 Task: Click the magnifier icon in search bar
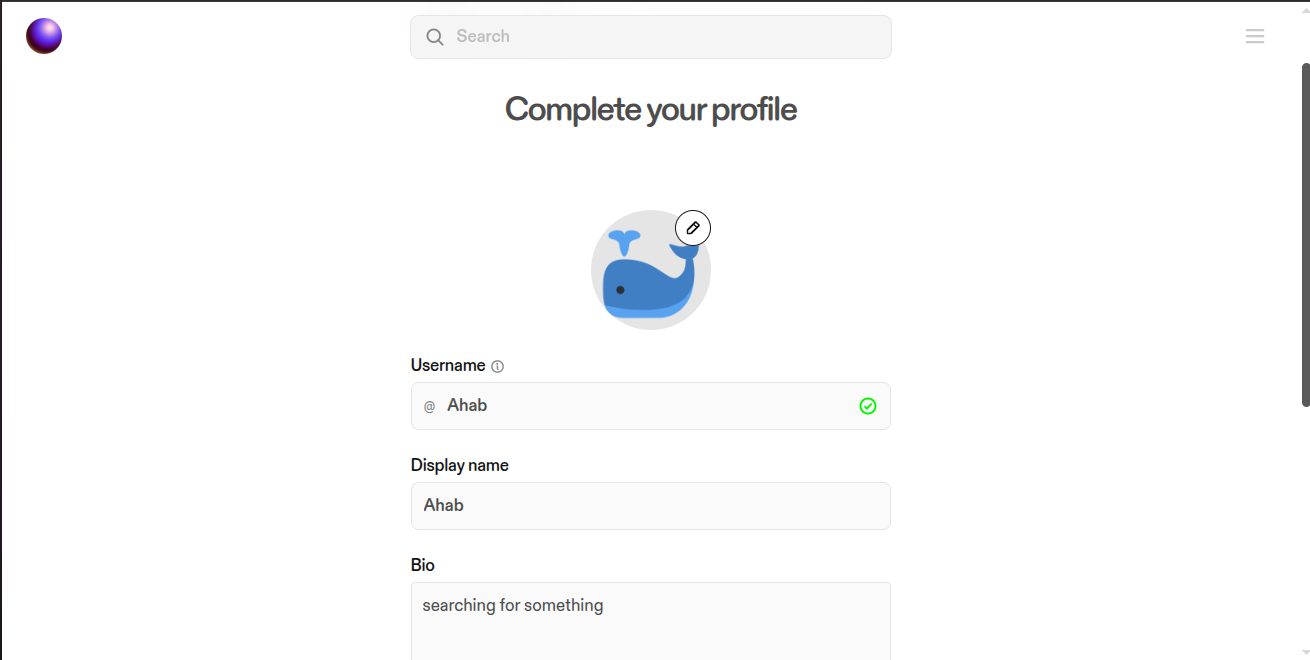(435, 37)
